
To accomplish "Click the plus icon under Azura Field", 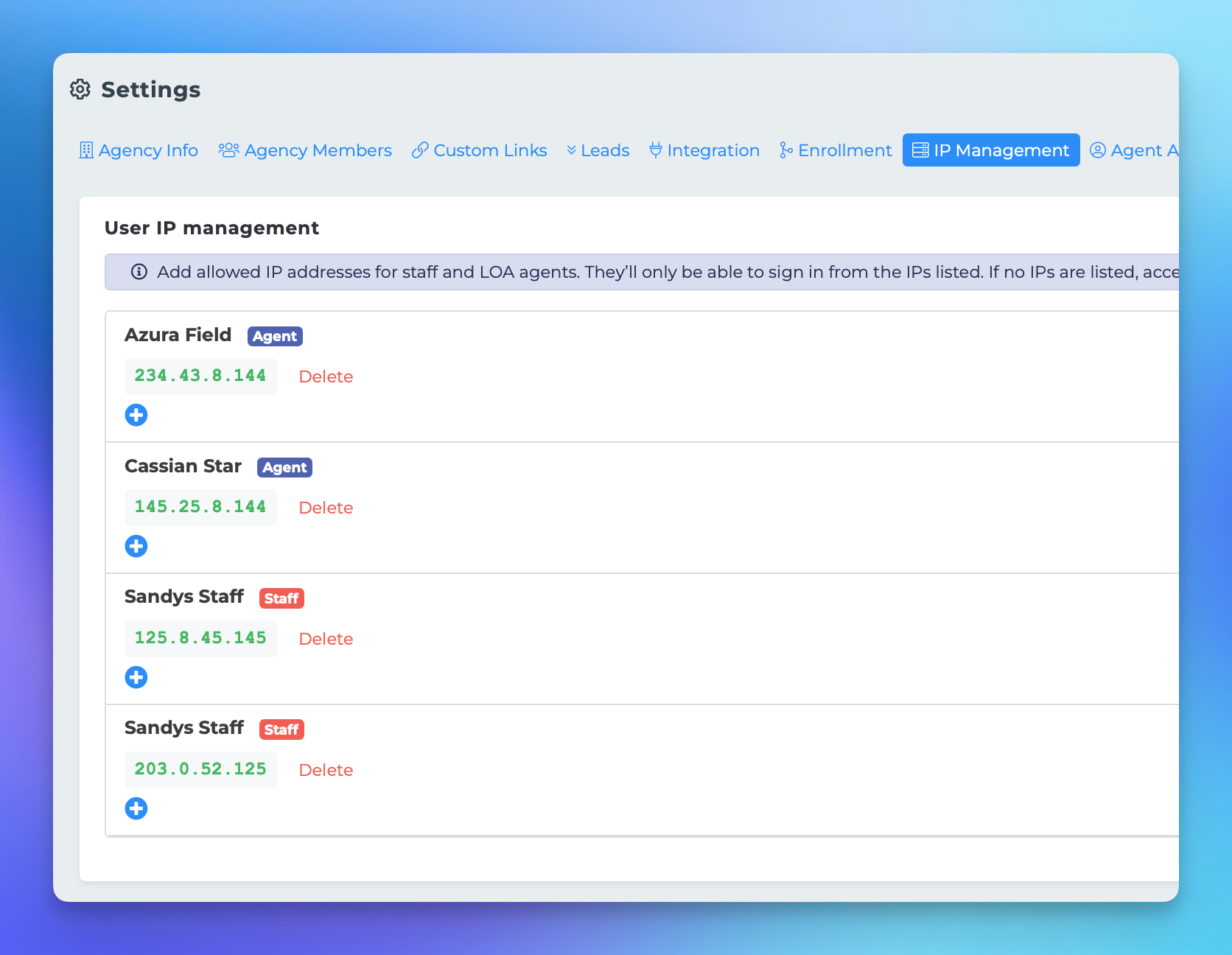I will [136, 415].
